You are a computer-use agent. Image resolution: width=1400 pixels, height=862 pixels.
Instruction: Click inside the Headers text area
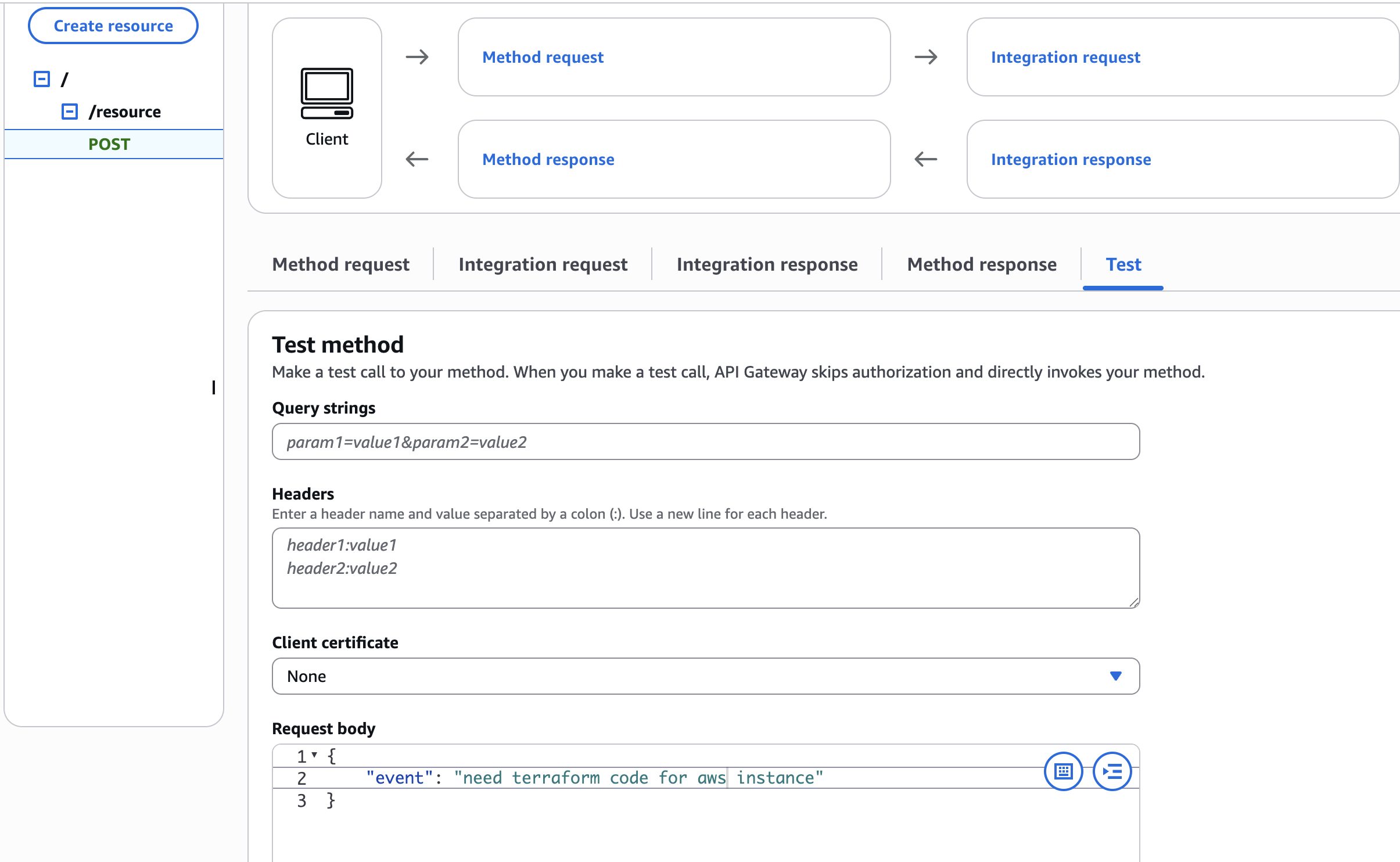pyautogui.click(x=705, y=568)
